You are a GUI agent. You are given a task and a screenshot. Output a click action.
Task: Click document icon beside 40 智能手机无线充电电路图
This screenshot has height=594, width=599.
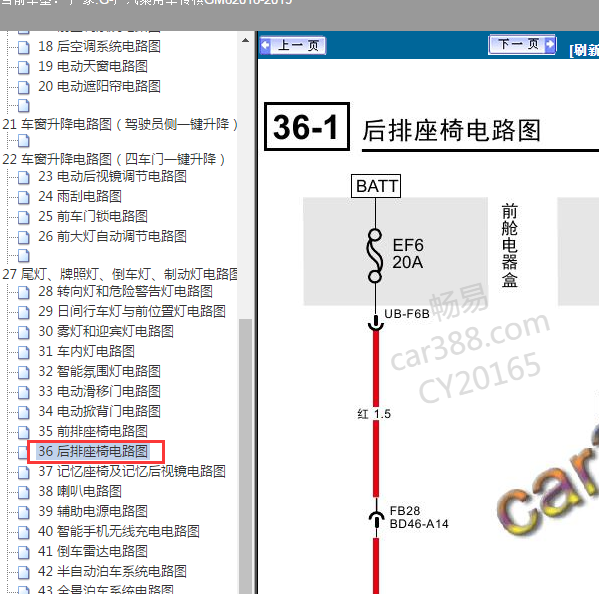tap(24, 532)
